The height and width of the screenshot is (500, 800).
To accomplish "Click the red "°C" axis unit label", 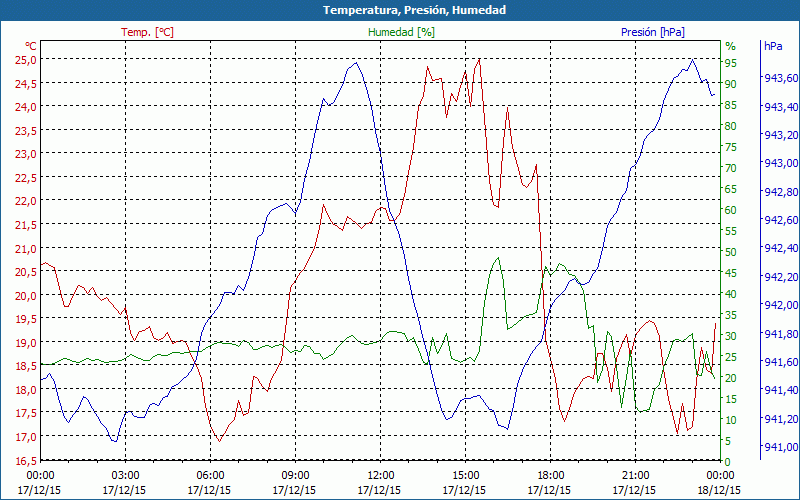I will [31, 46].
